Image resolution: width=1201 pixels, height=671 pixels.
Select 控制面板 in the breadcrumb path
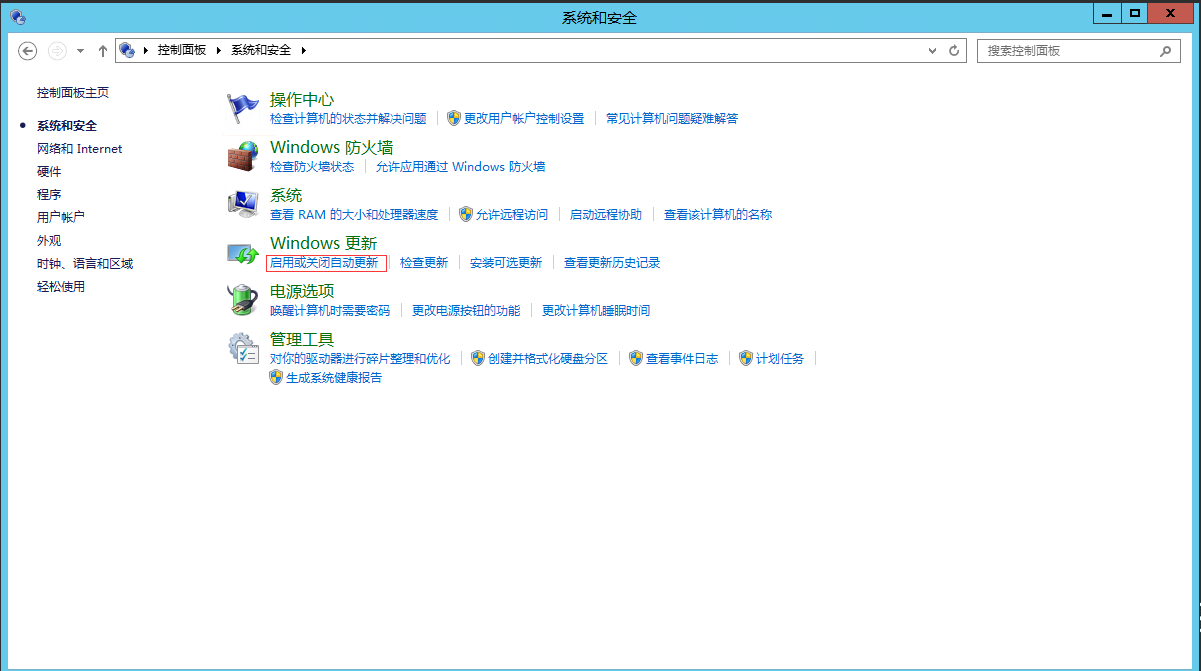(182, 50)
